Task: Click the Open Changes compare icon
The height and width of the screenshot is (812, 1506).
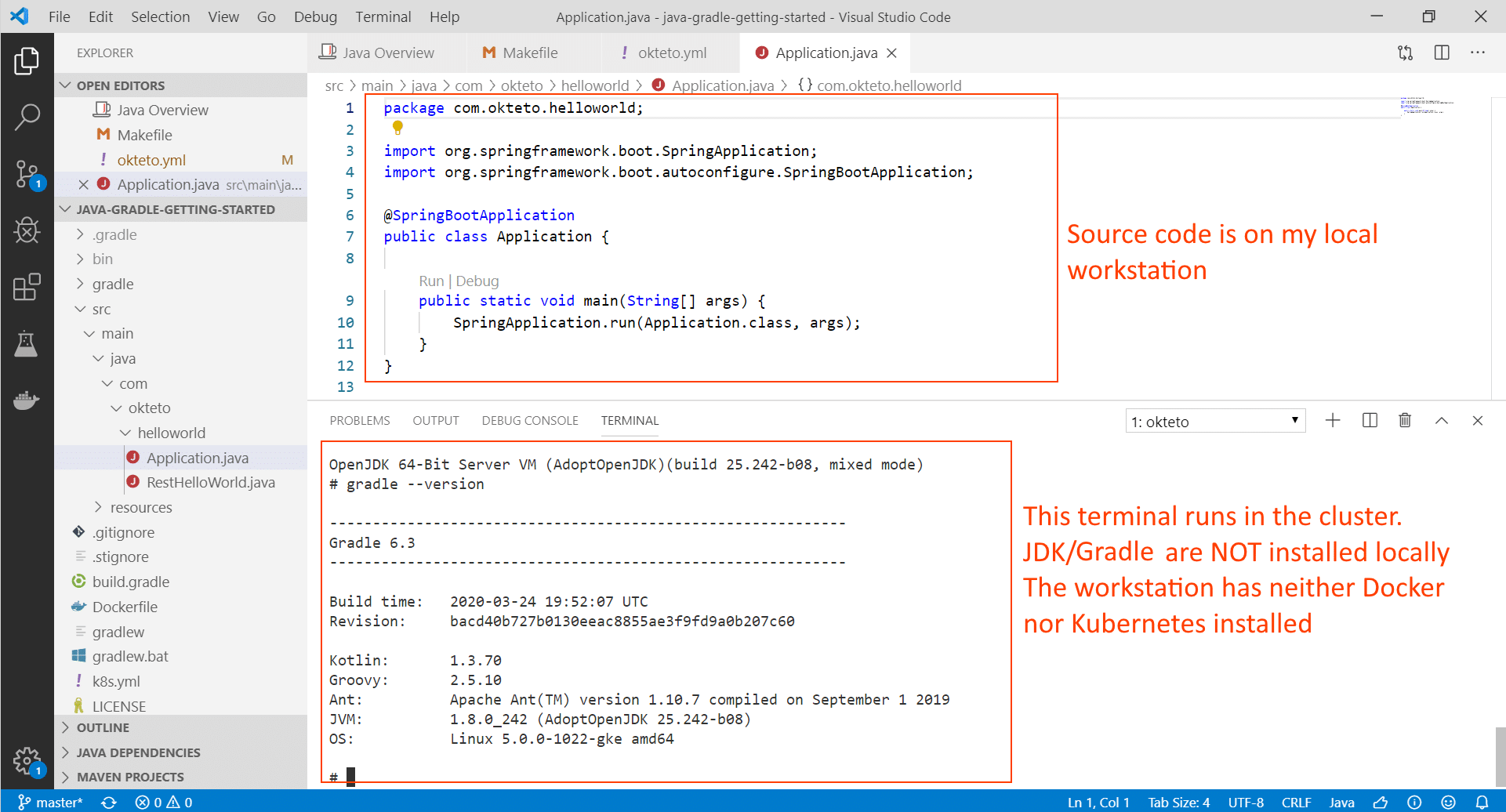Action: point(1405,53)
